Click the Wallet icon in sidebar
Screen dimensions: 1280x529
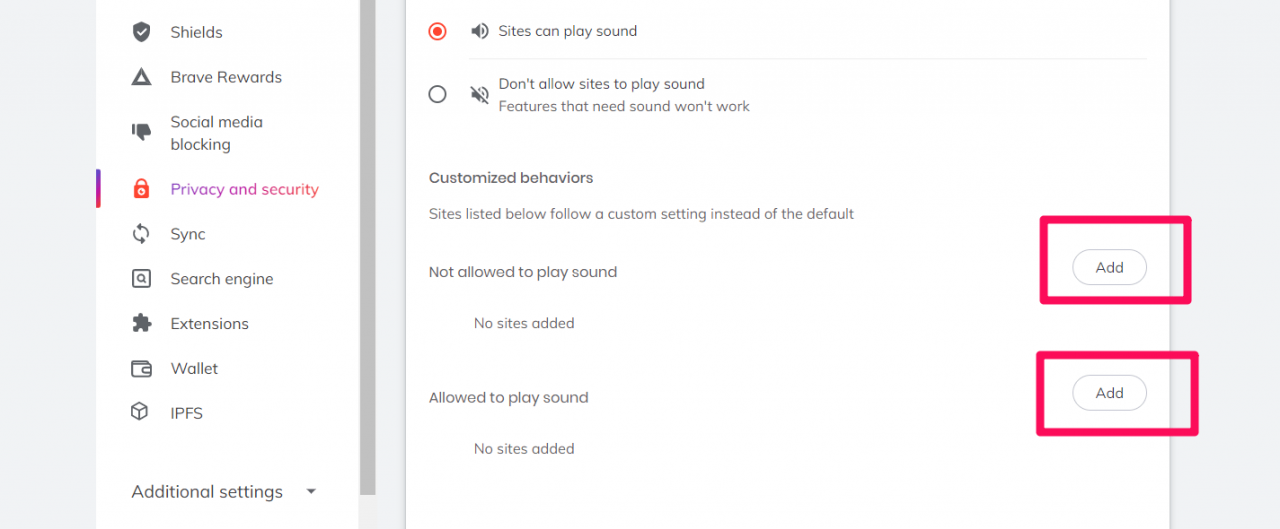pos(142,369)
